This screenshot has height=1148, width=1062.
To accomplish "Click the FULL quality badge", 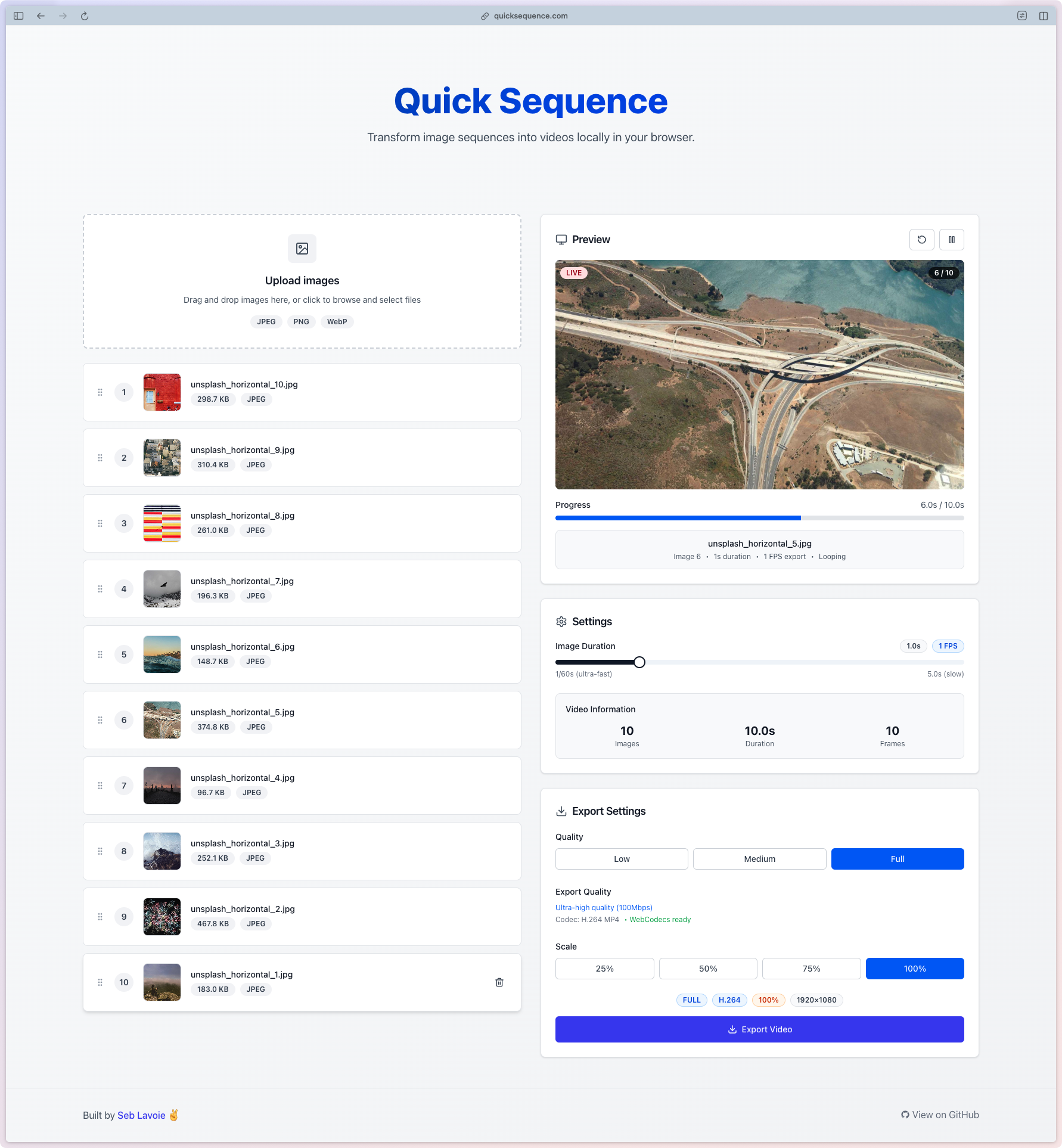I will click(x=691, y=1000).
